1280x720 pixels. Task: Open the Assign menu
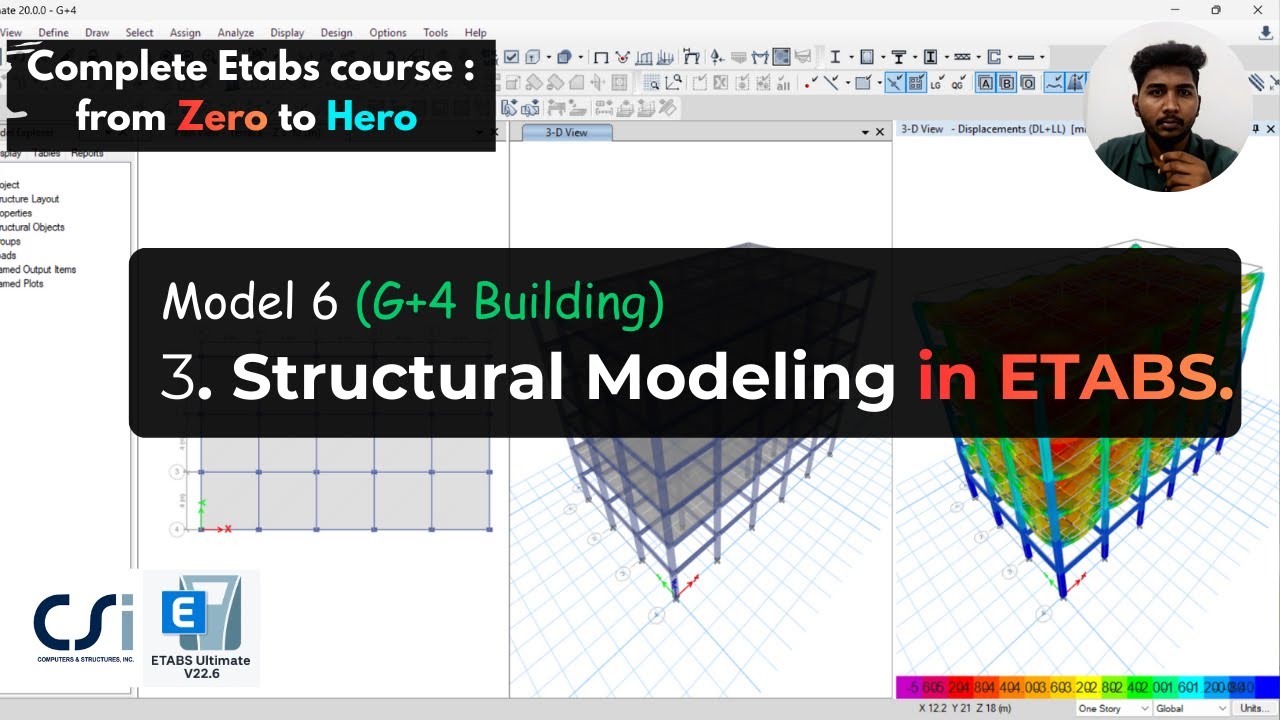[185, 33]
